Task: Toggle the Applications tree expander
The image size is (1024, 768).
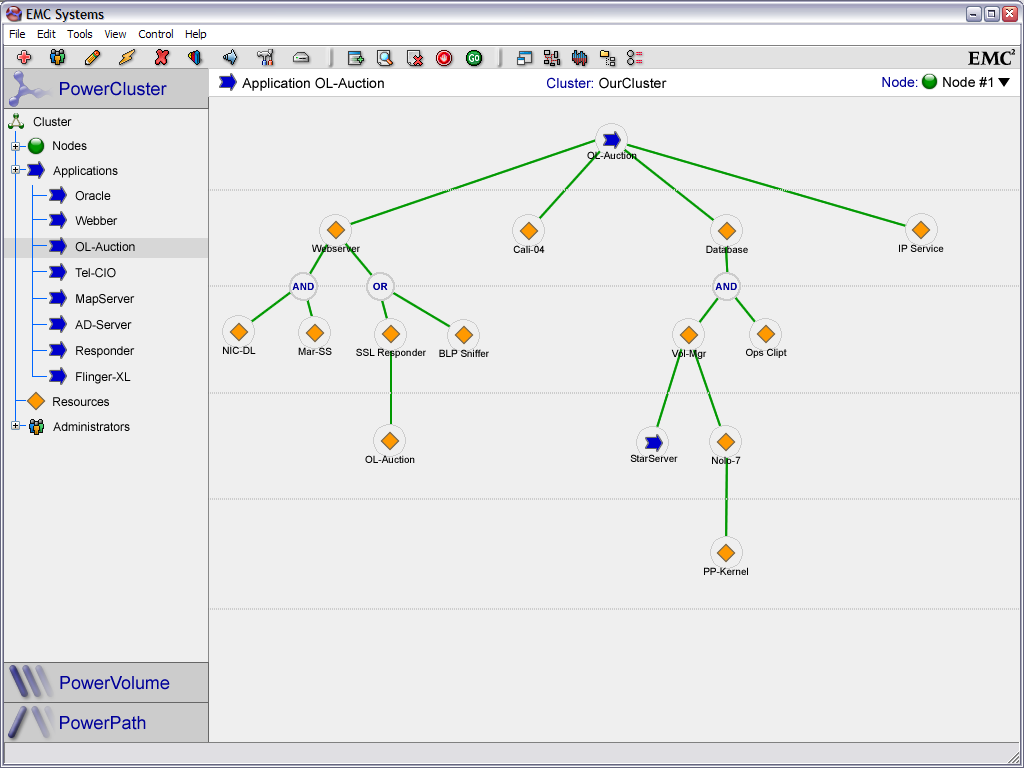Action: coord(16,170)
